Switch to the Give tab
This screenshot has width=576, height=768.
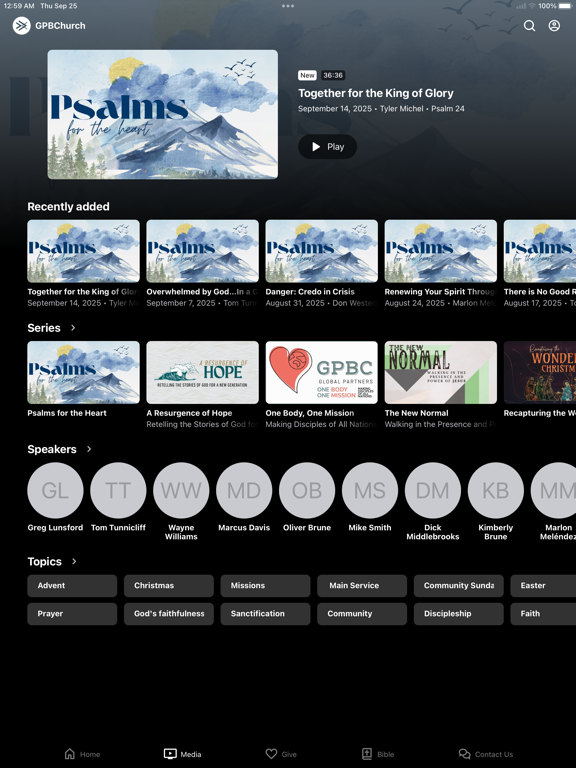281,754
